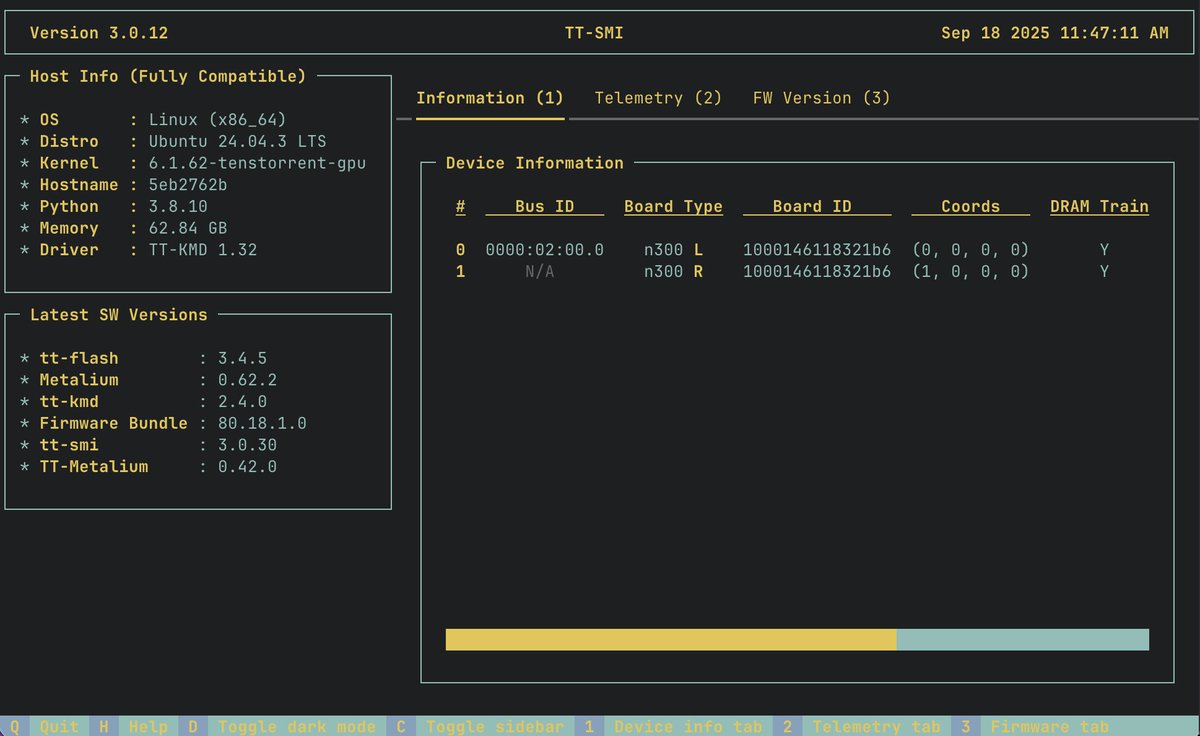This screenshot has height=736, width=1200.
Task: Click Kernel value 6.1.62-tenstorrent-gpu
Action: click(257, 163)
